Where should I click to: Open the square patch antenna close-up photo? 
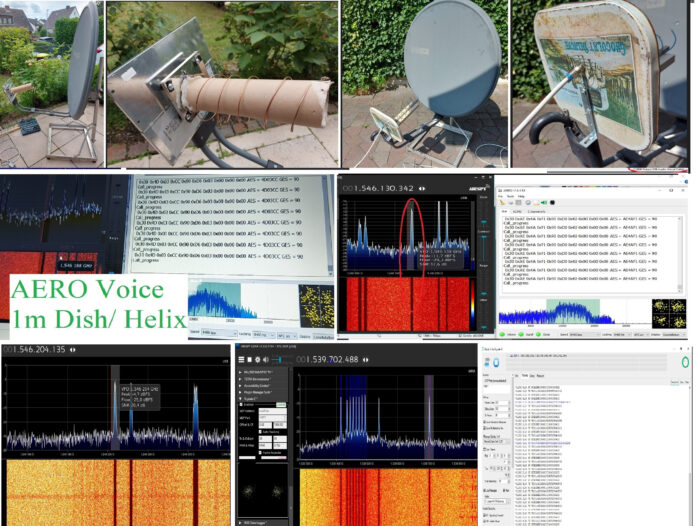(x=600, y=85)
